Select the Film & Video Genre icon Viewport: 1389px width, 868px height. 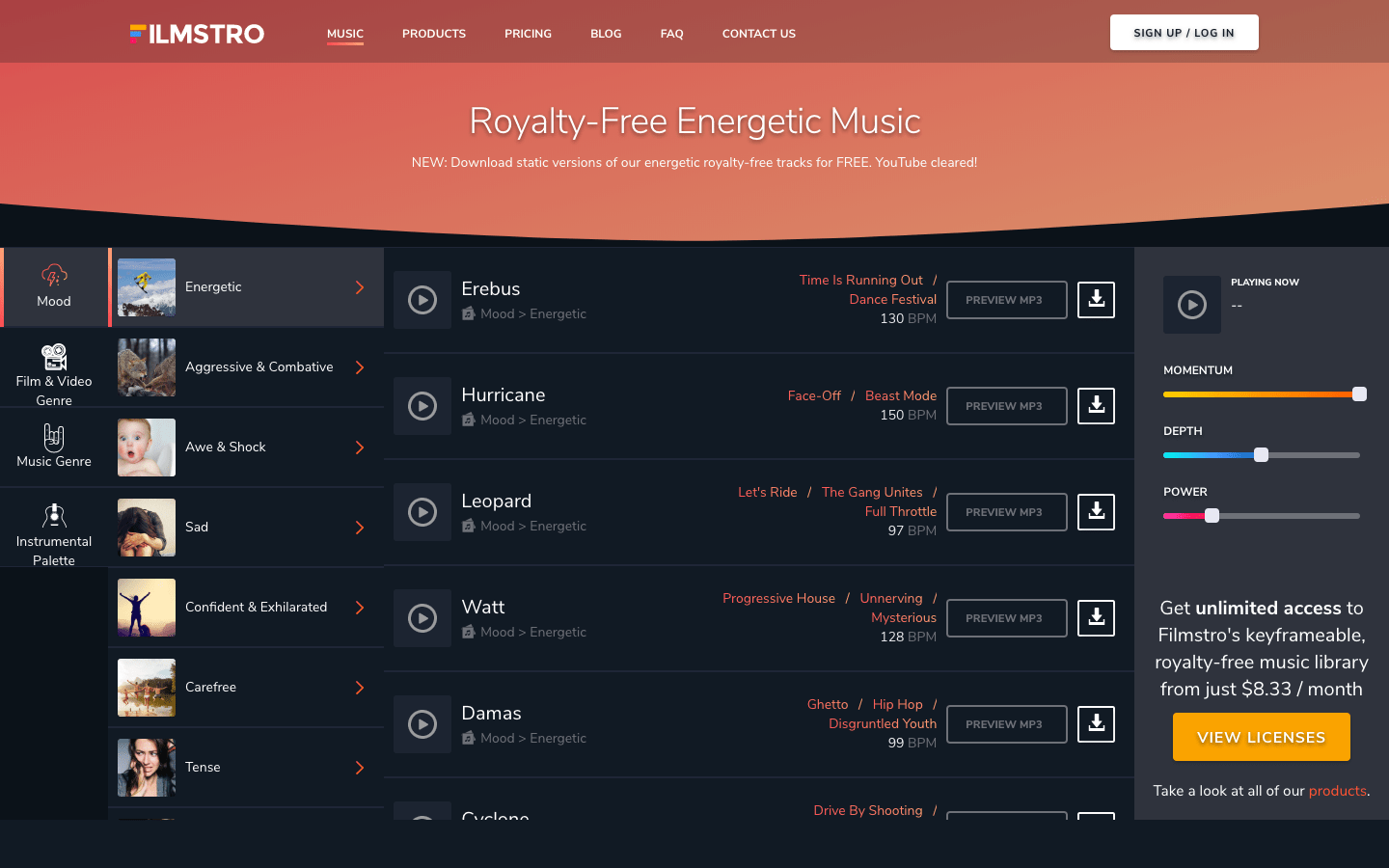point(54,356)
